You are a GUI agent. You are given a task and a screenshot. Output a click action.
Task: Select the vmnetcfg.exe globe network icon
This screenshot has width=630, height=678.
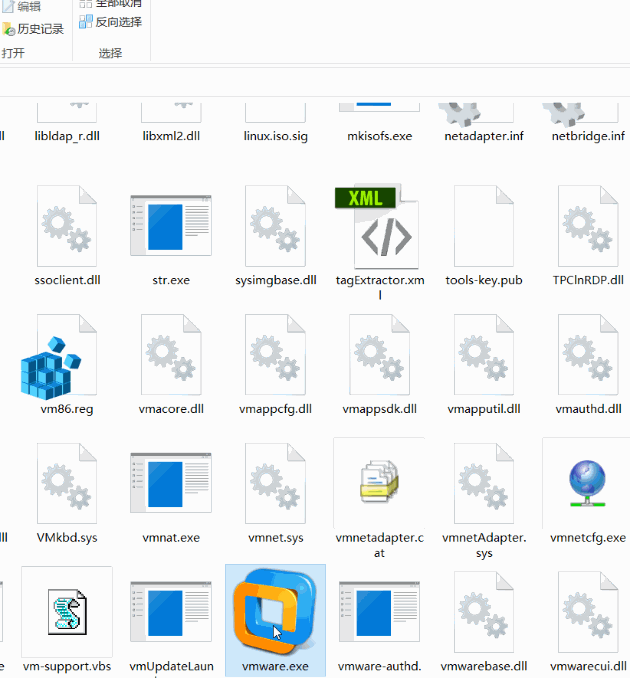coord(587,483)
